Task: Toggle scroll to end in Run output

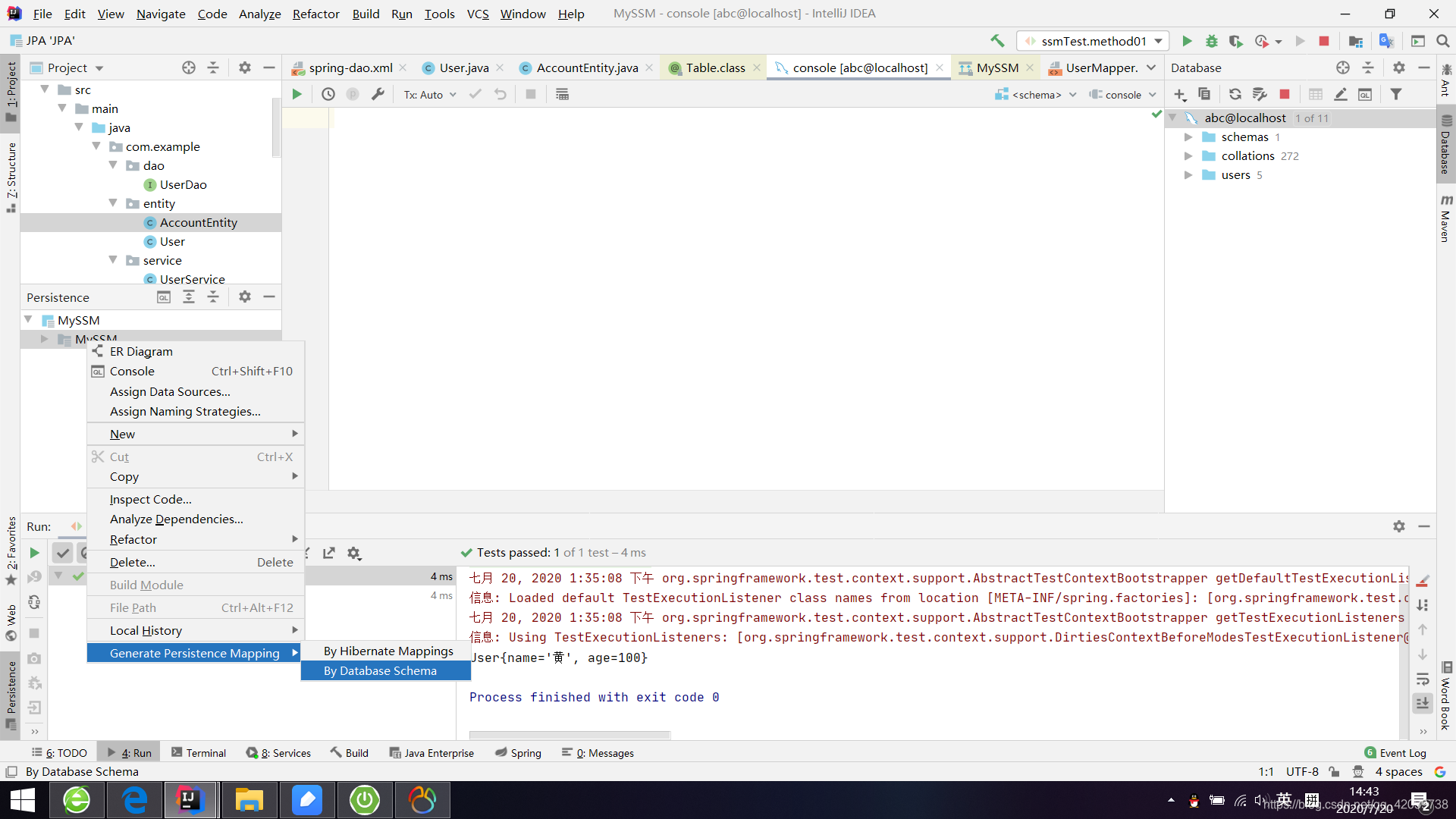Action: (1423, 703)
